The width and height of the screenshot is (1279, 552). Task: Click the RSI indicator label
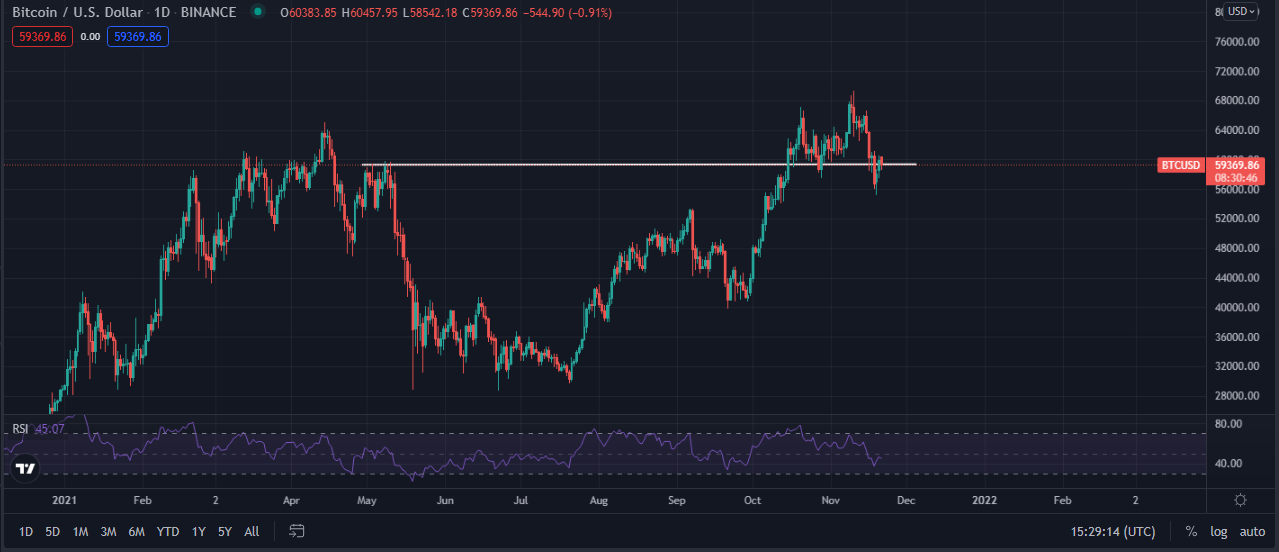[20, 429]
